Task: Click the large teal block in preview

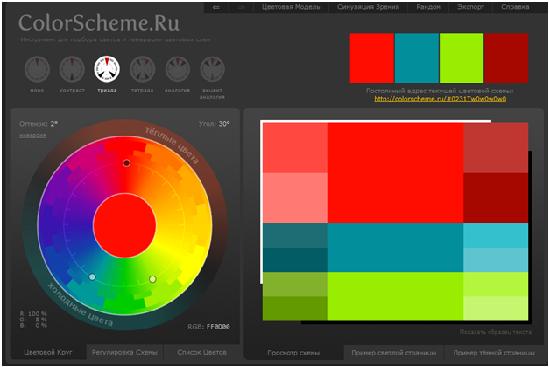Action: [x=395, y=248]
